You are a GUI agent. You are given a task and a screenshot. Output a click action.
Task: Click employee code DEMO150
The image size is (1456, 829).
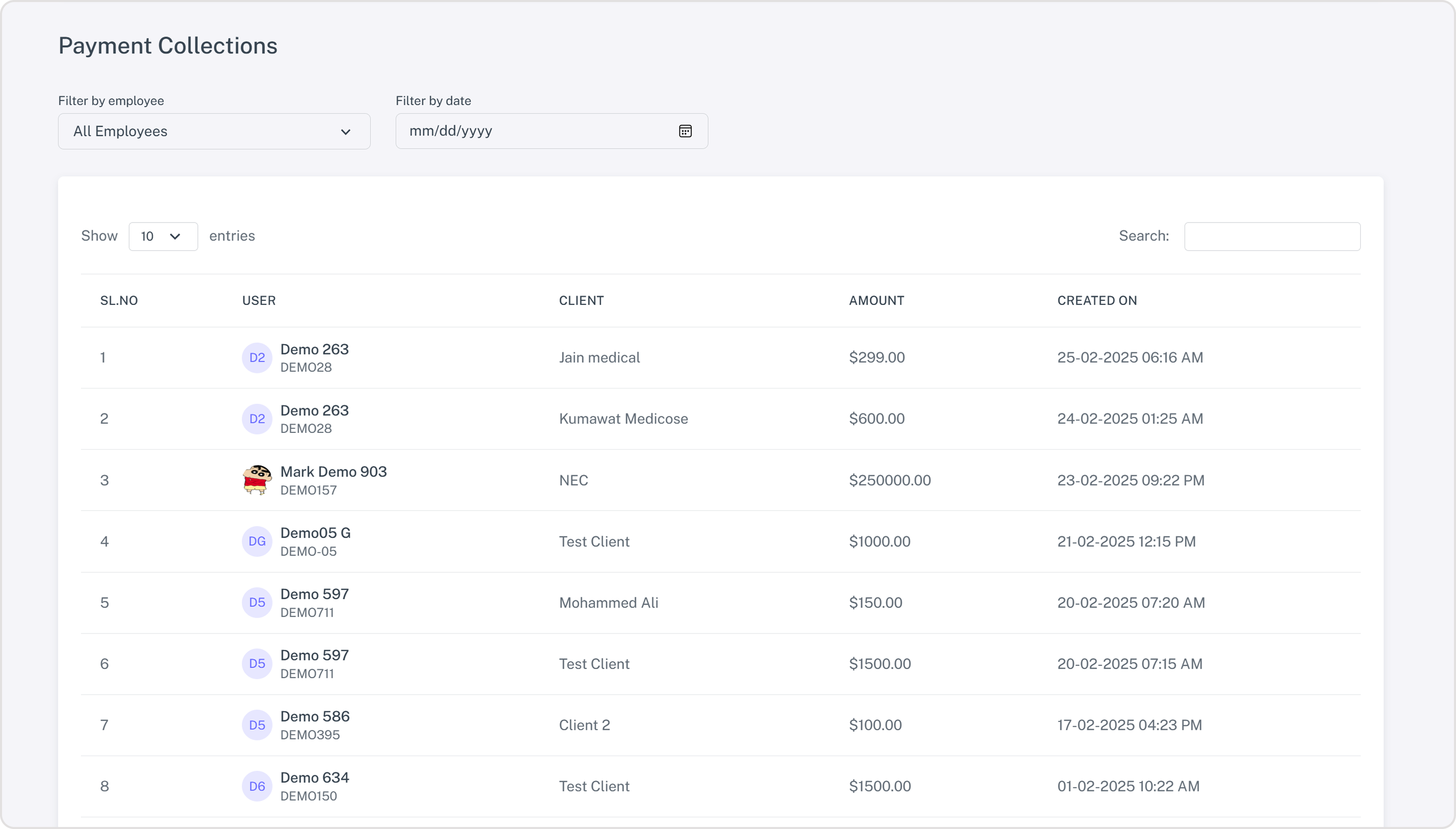[308, 796]
